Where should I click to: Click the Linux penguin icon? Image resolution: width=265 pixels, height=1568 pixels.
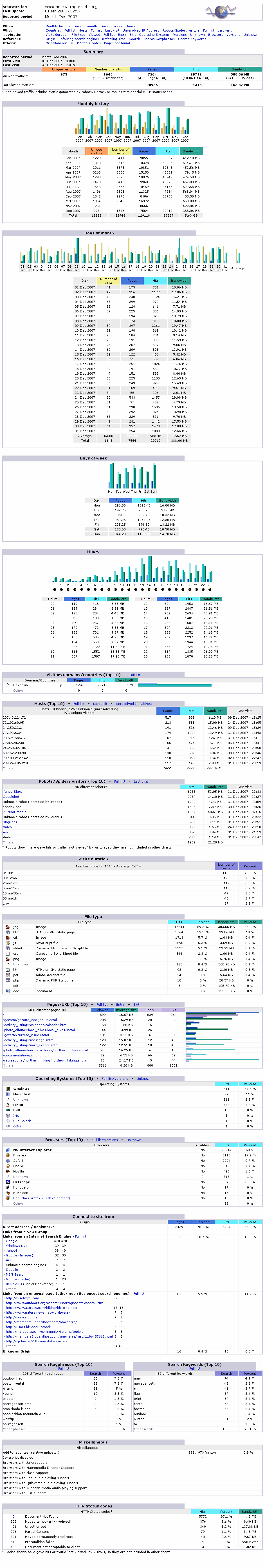click(x=7, y=1105)
